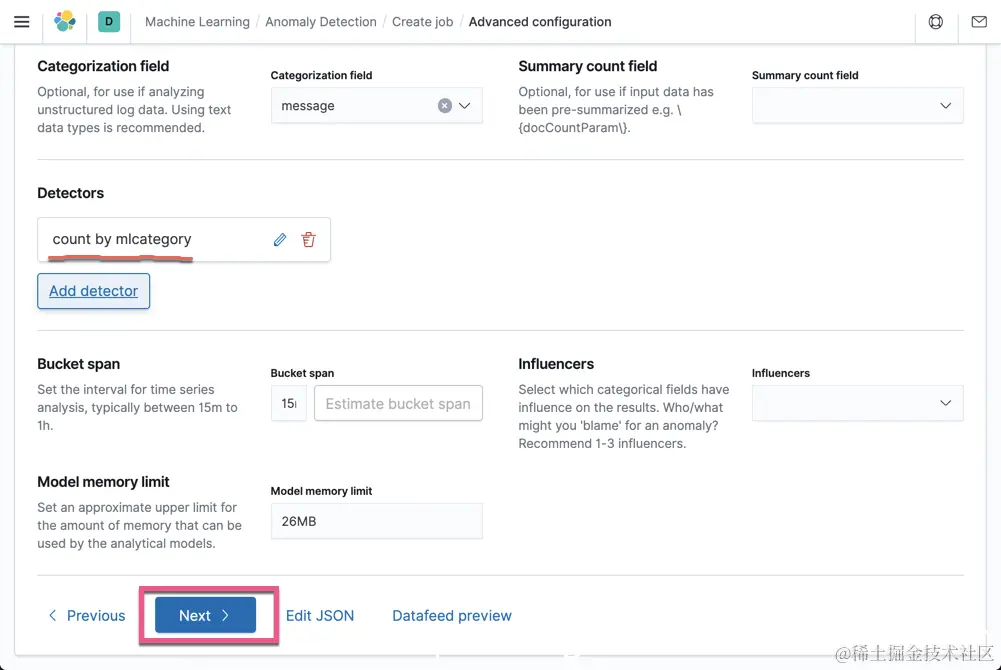Viewport: 1001px width, 670px height.
Task: Open the Influencers dropdown
Action: [857, 403]
